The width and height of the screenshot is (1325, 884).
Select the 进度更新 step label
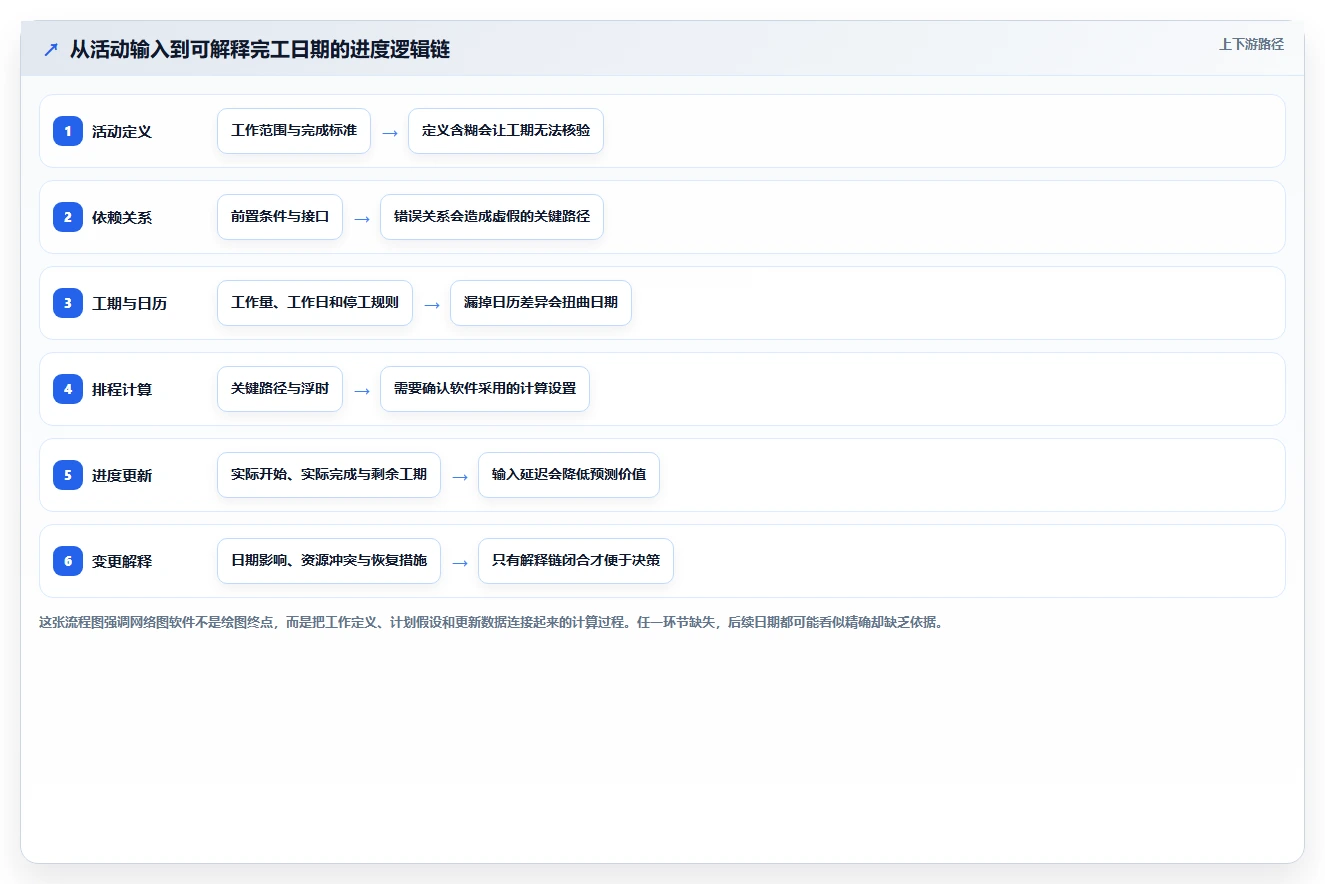click(122, 475)
